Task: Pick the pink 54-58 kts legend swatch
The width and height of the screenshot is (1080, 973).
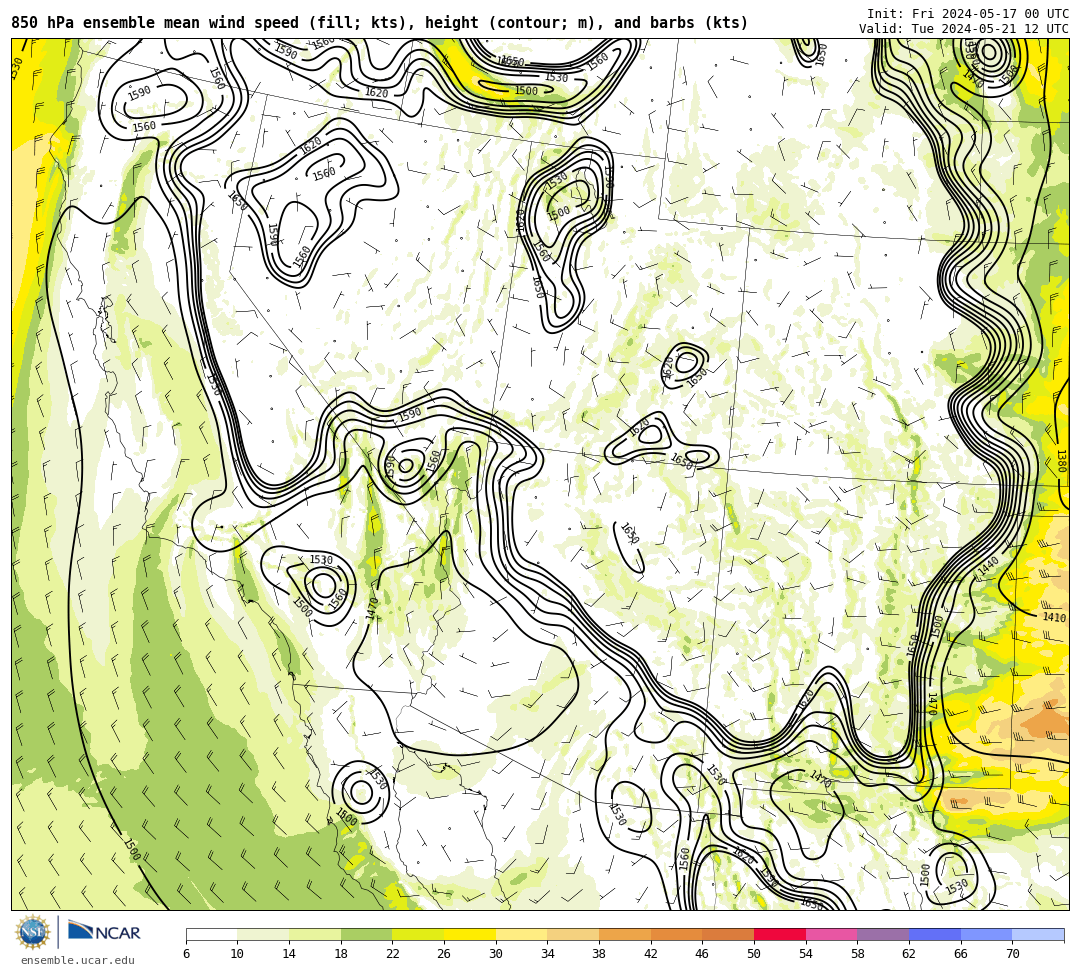Action: tap(831, 934)
